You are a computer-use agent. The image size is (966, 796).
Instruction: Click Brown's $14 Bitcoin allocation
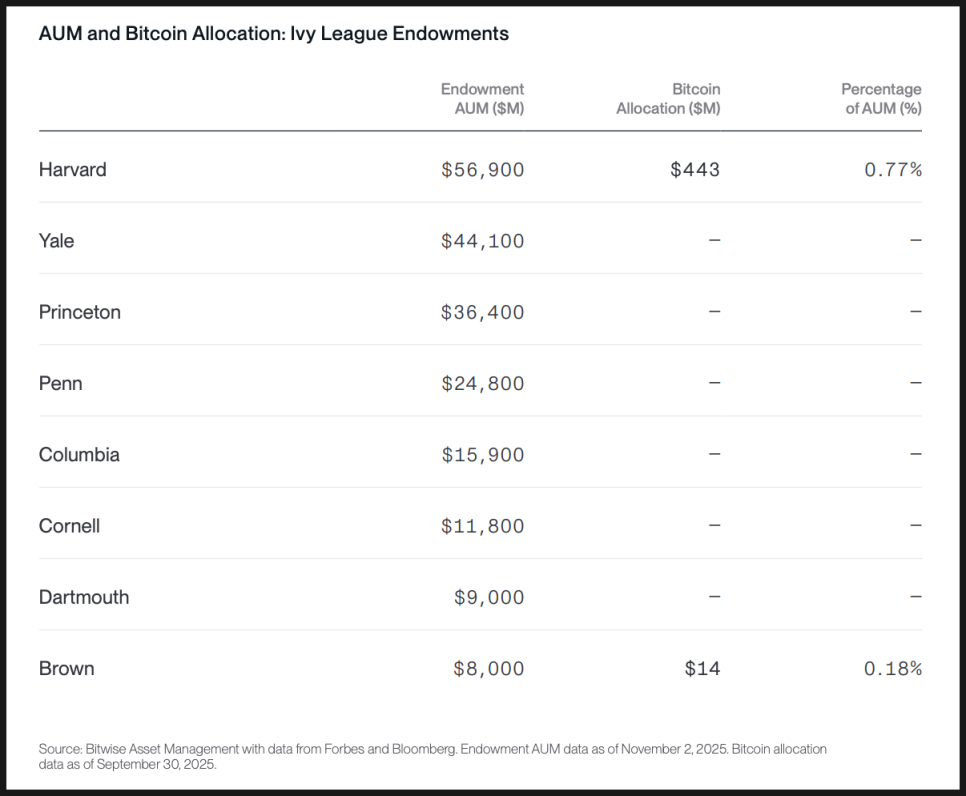click(x=702, y=668)
